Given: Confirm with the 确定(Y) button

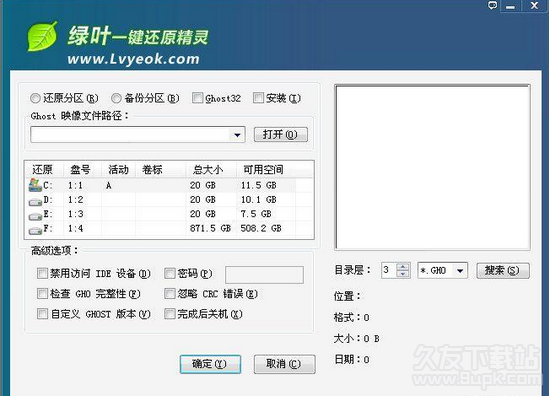Looking at the screenshot, I should (210, 364).
